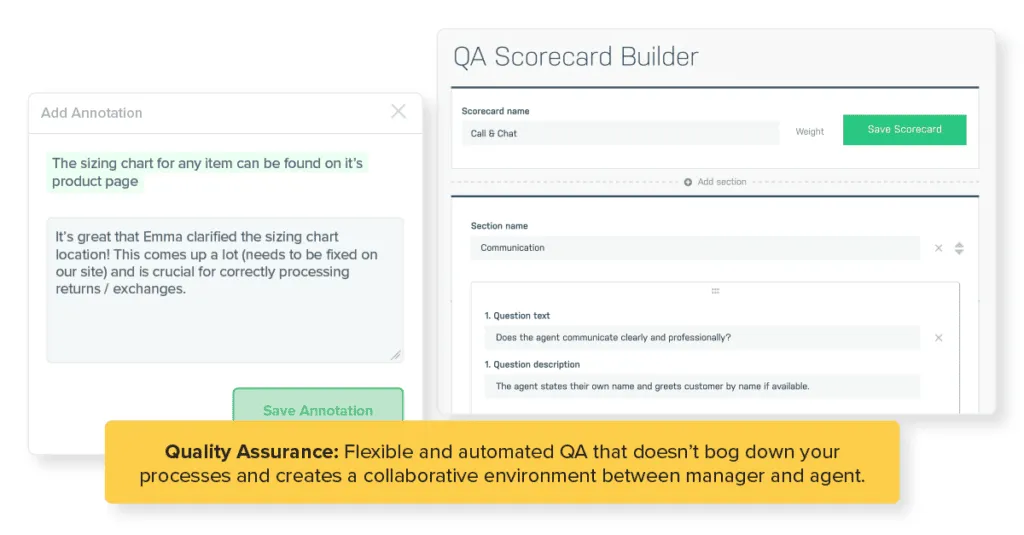Image resolution: width=1024 pixels, height=535 pixels.
Task: Click the QA Scorecard Builder heading
Action: pos(575,57)
